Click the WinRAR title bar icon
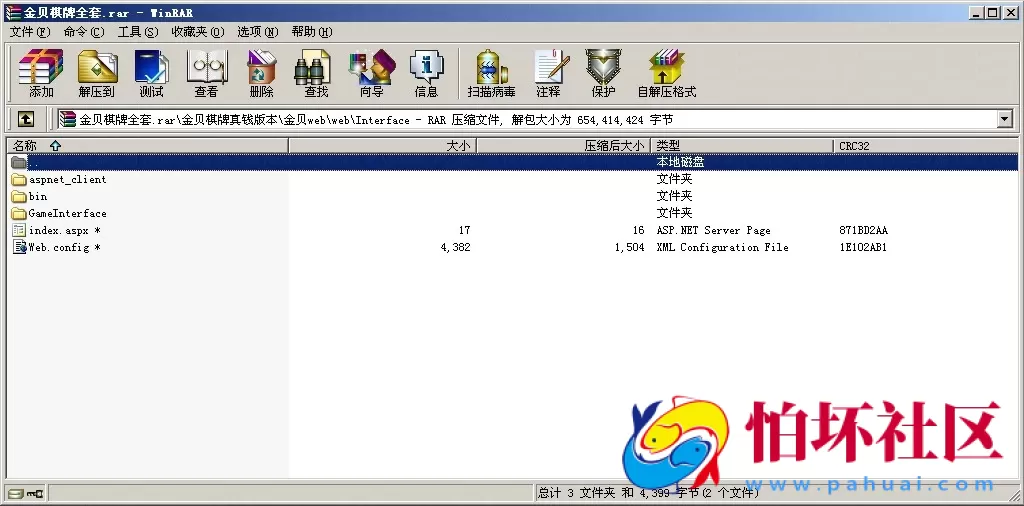 coord(13,12)
